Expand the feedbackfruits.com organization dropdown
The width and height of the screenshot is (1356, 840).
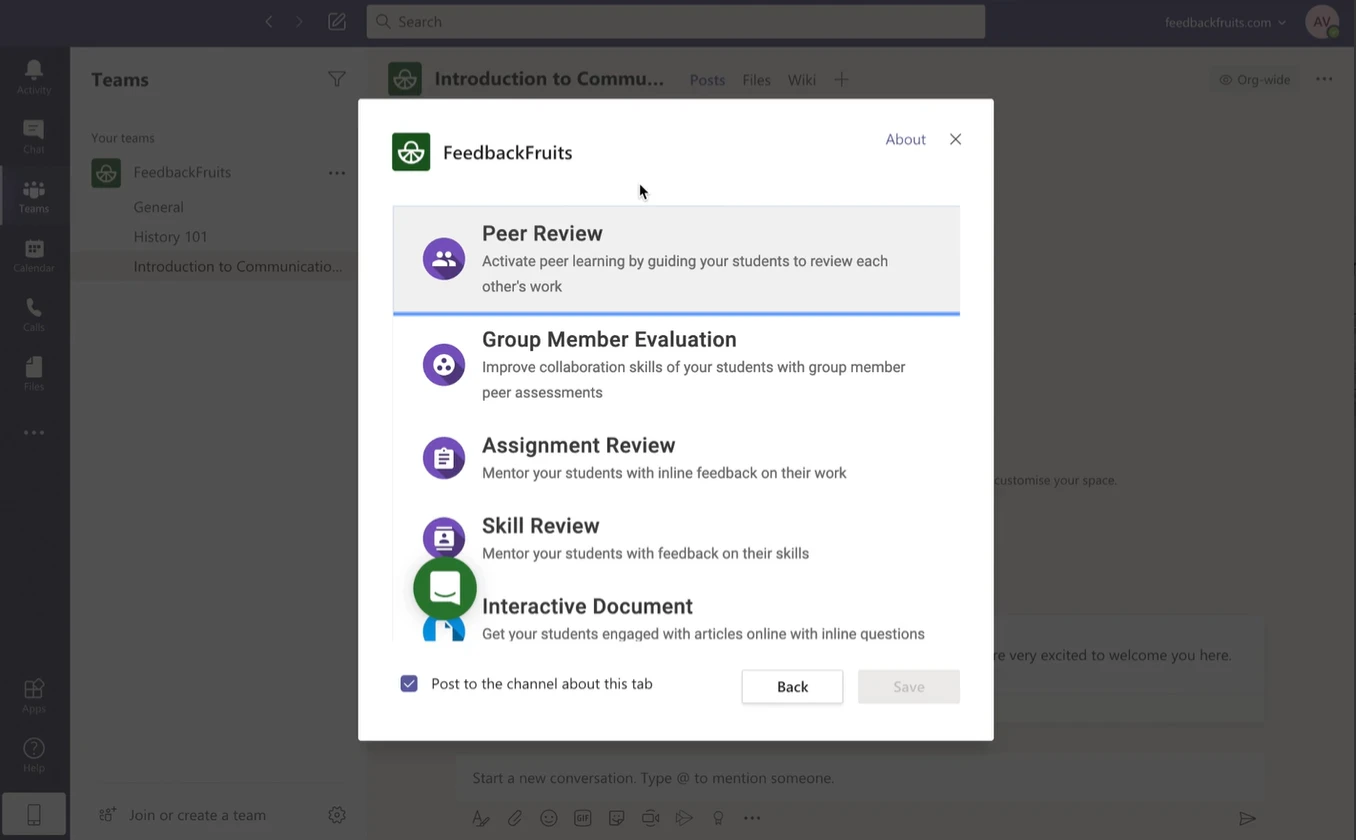pyautogui.click(x=1225, y=22)
